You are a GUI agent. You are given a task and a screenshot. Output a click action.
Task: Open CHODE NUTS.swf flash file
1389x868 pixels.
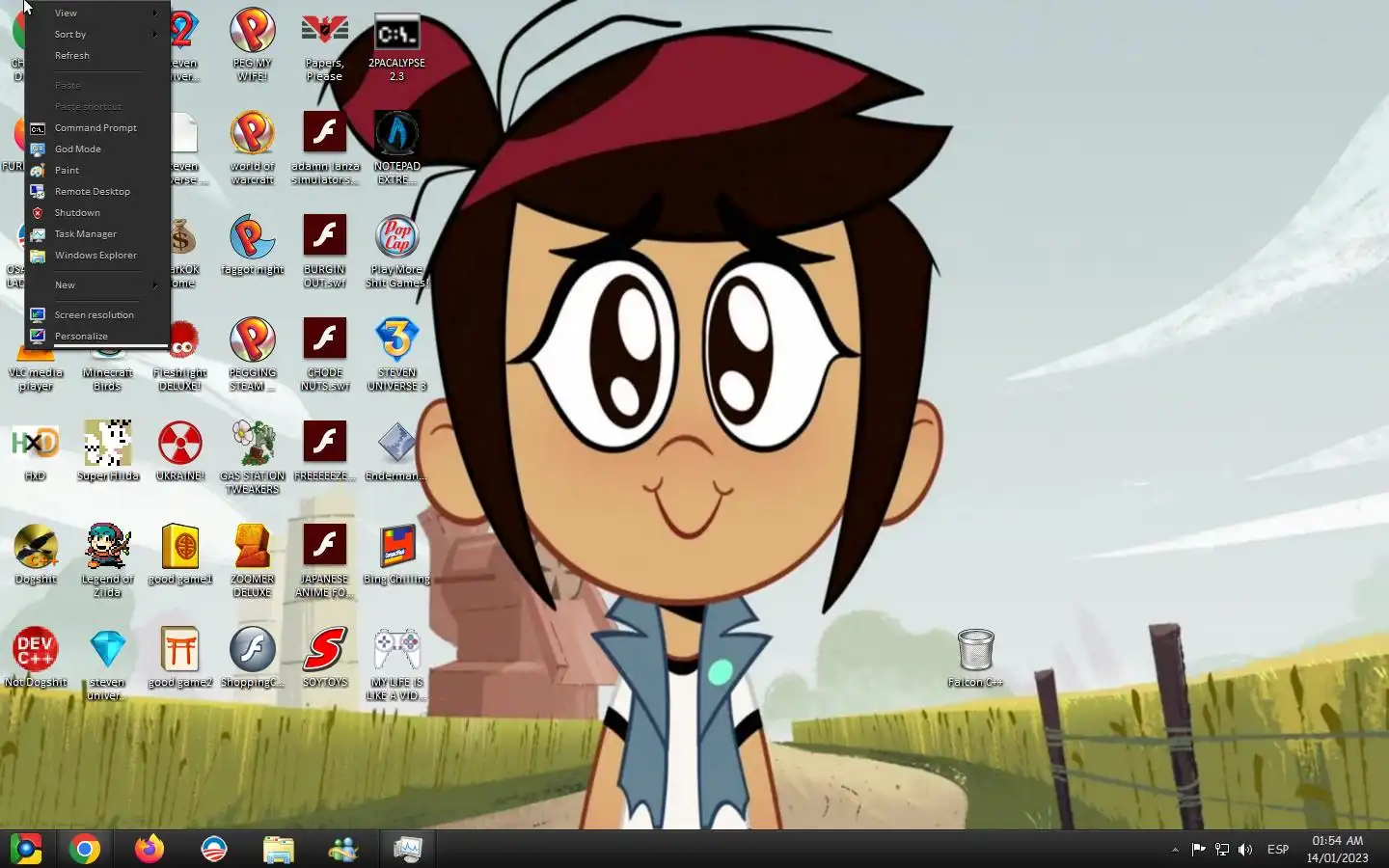pos(324,354)
